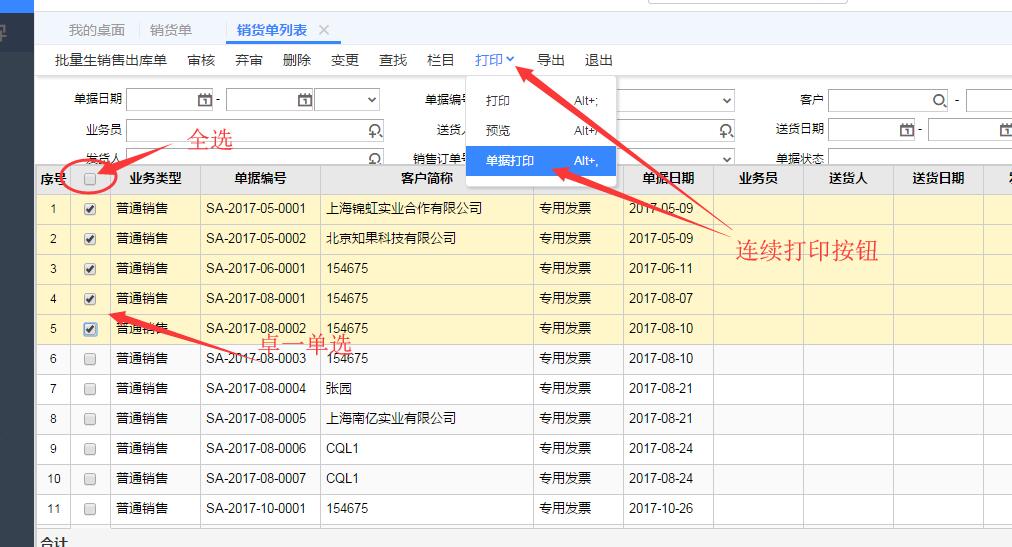Open calendar for 单据日期 end date

(305, 100)
